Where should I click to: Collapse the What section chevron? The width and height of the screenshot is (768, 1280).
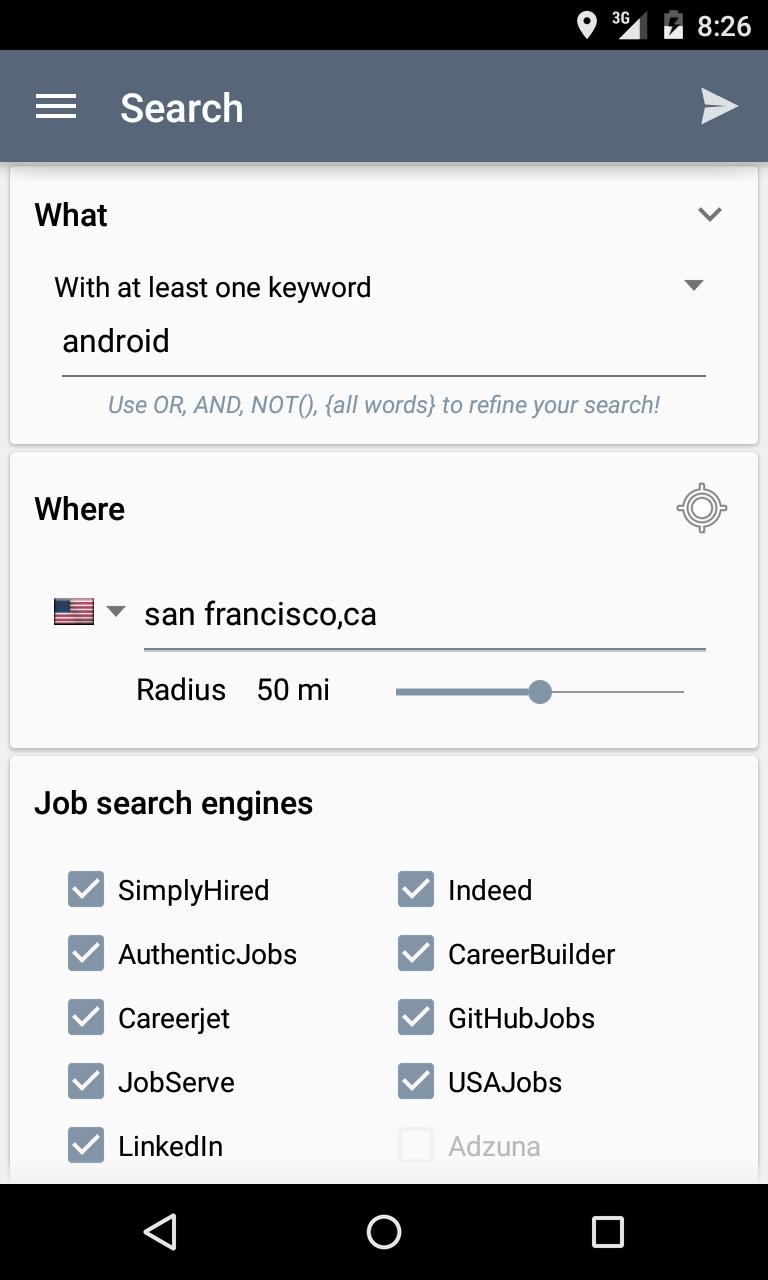(710, 214)
